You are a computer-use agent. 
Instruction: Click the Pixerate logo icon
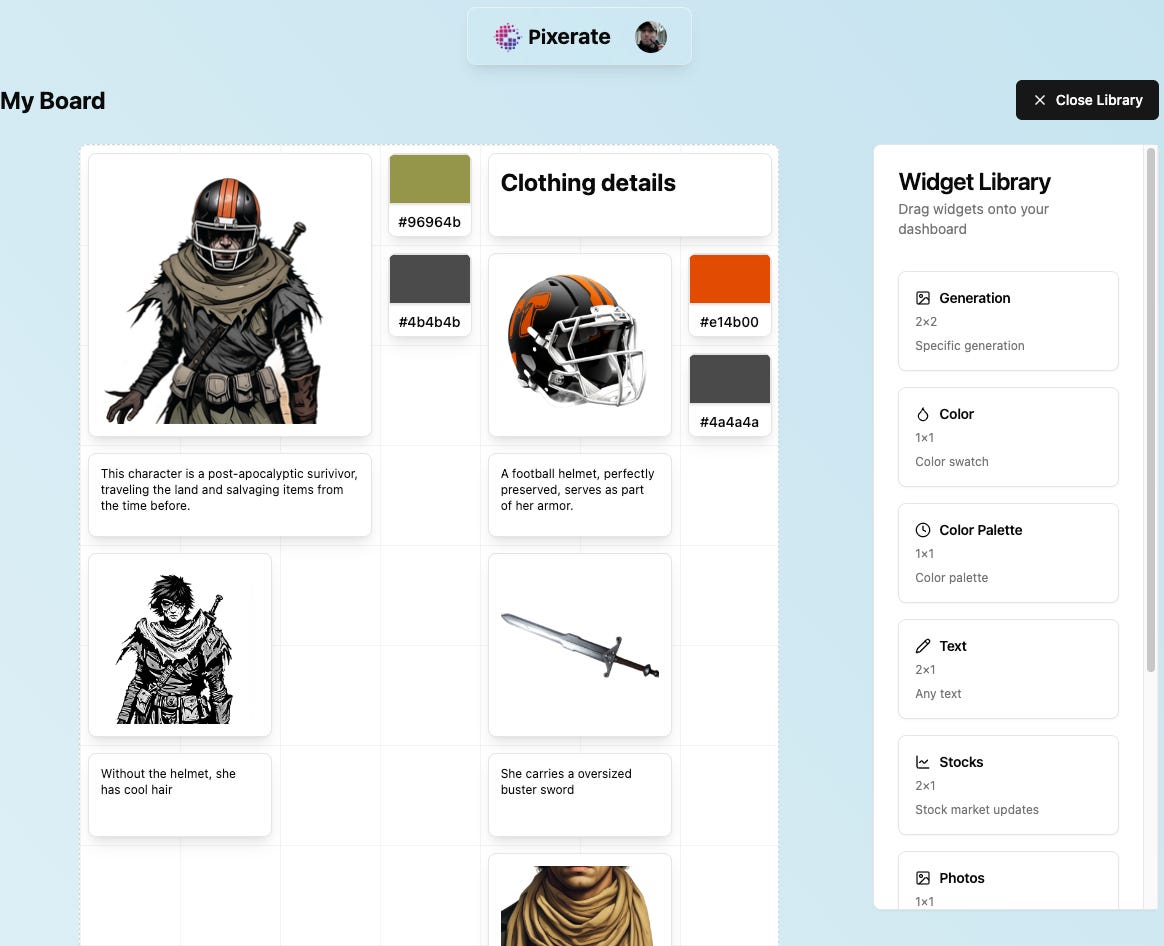click(508, 37)
